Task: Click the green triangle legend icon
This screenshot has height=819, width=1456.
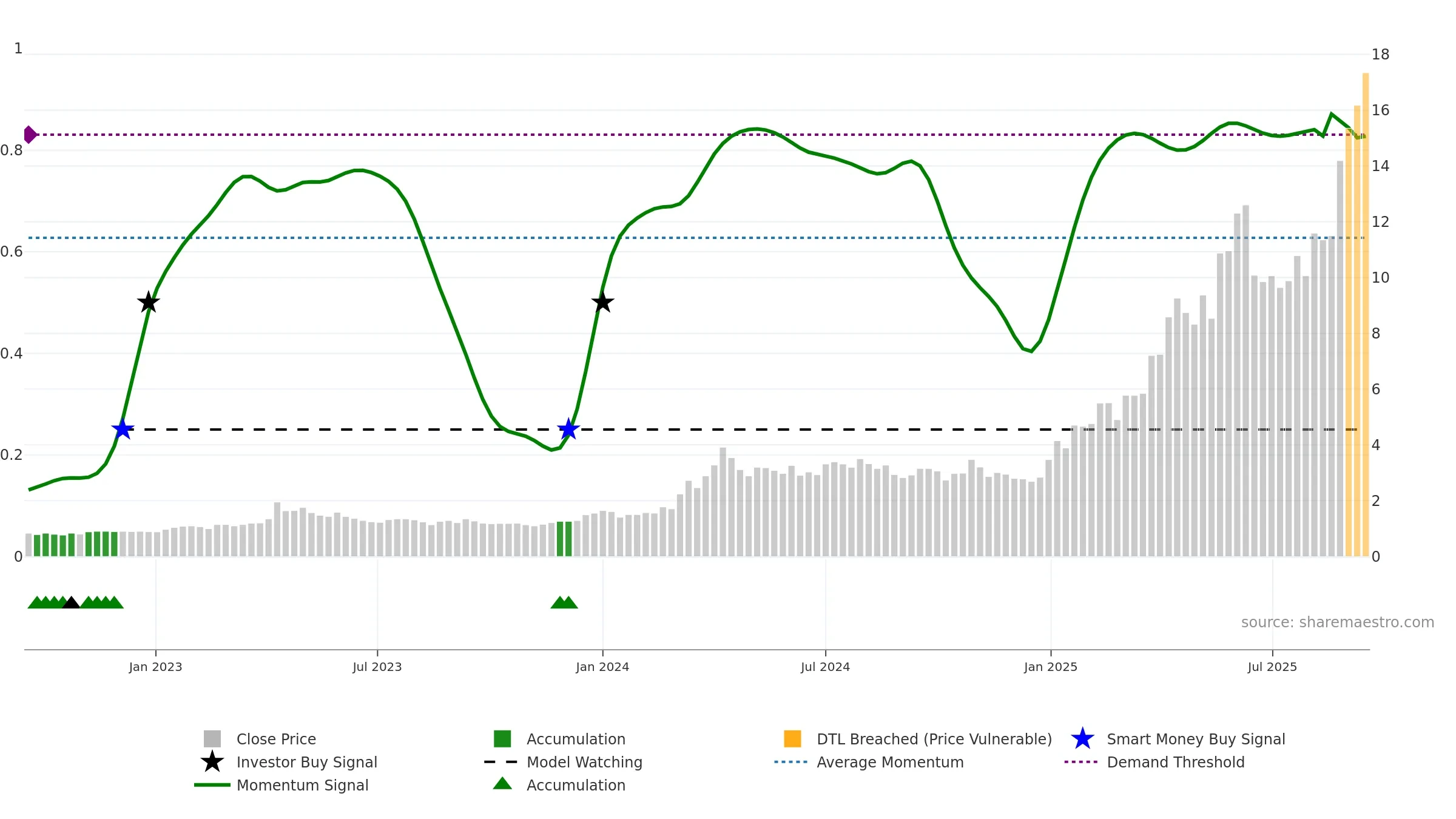Action: coord(502,783)
